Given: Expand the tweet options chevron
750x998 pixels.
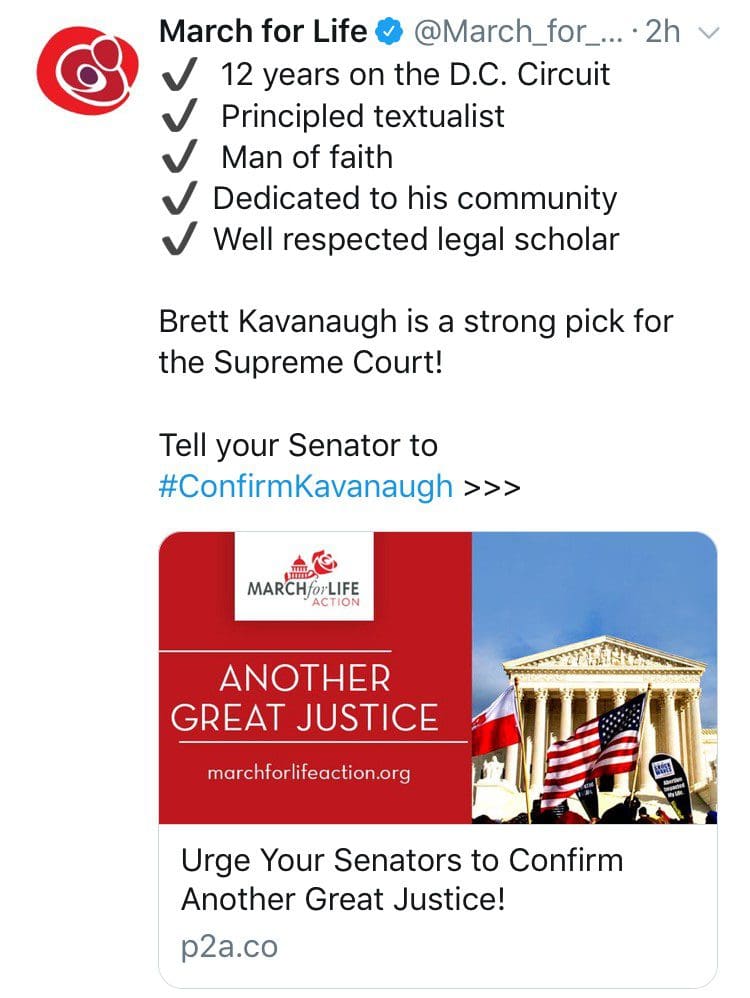Looking at the screenshot, I should (708, 33).
